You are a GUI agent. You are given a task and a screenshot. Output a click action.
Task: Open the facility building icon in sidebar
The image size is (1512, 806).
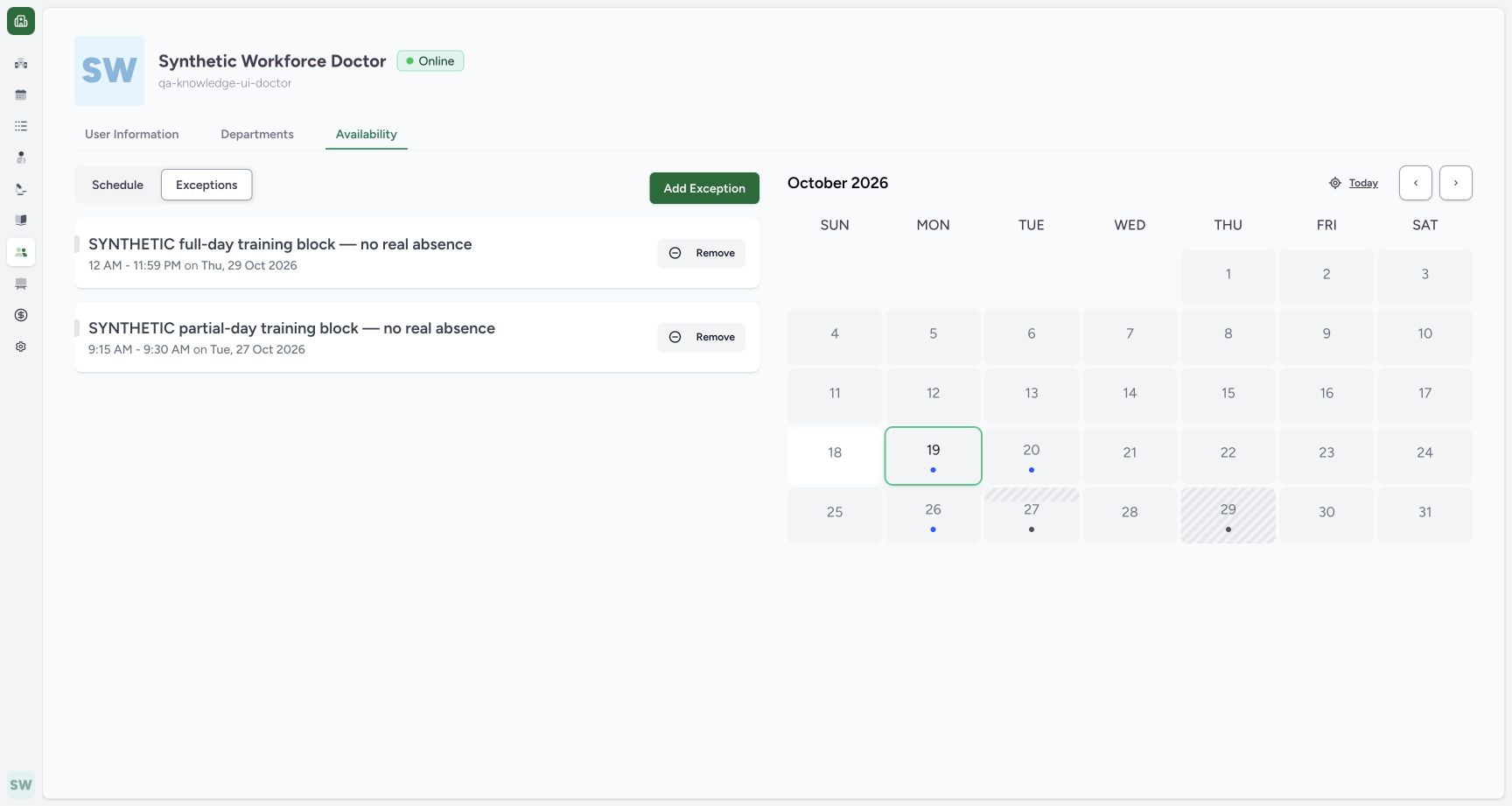(x=21, y=63)
